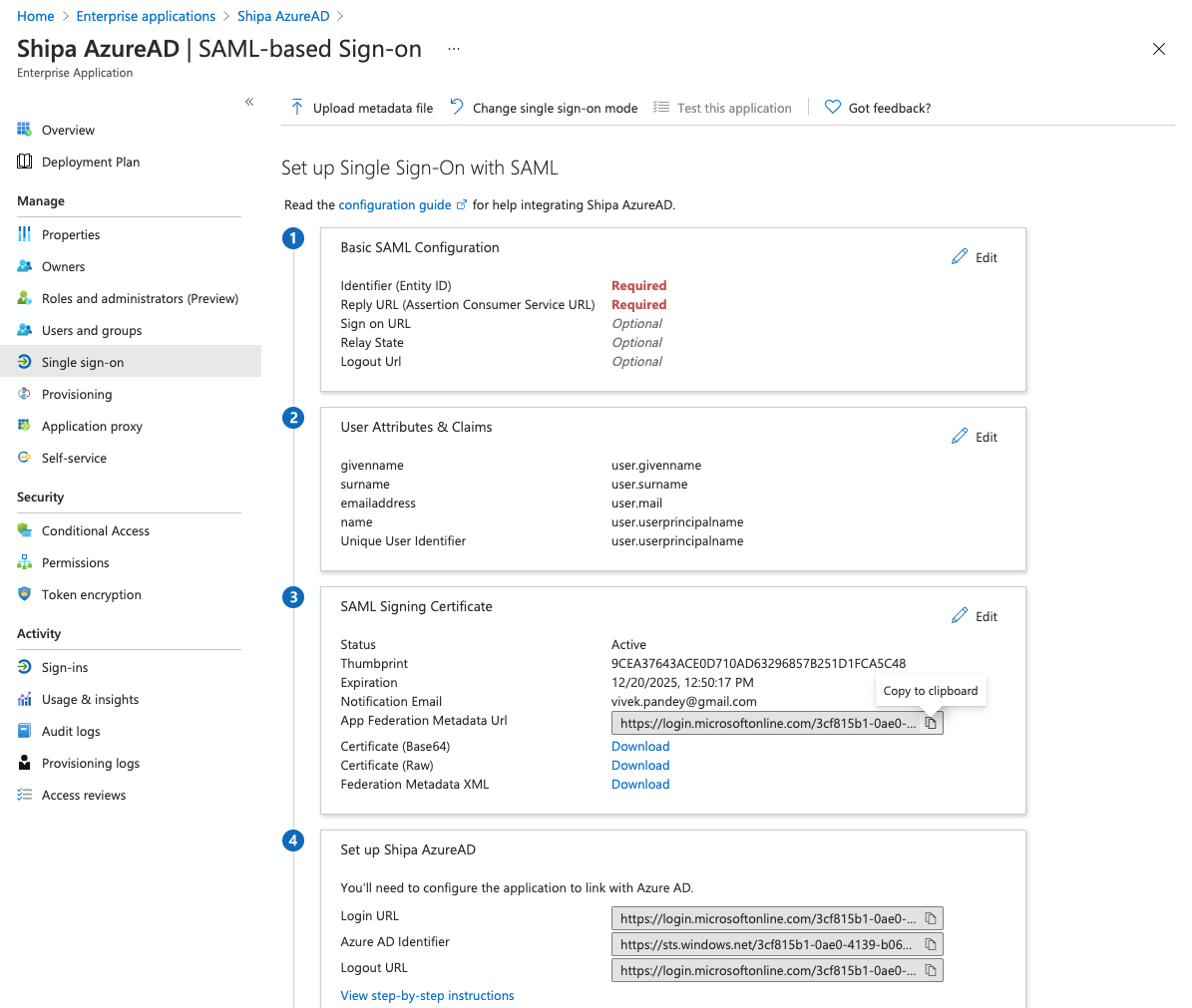This screenshot has height=1008, width=1192.
Task: Click Upload metadata file
Action: pos(362,108)
